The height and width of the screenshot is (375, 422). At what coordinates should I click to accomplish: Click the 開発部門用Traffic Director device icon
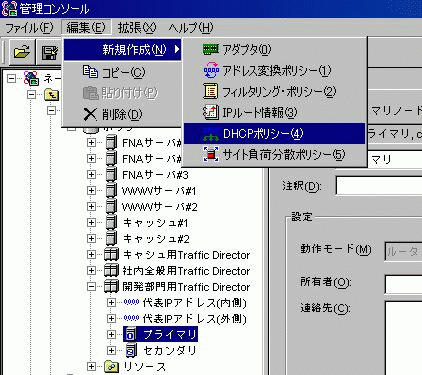111,286
